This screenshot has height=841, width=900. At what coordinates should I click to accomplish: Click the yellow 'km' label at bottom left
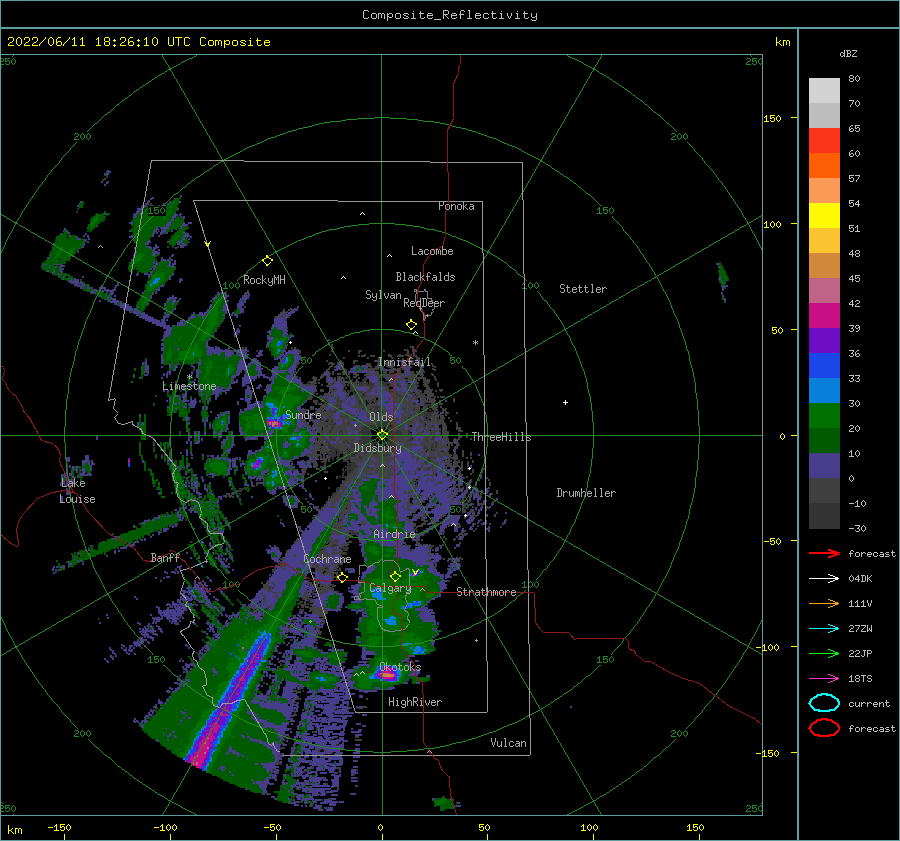(14, 830)
